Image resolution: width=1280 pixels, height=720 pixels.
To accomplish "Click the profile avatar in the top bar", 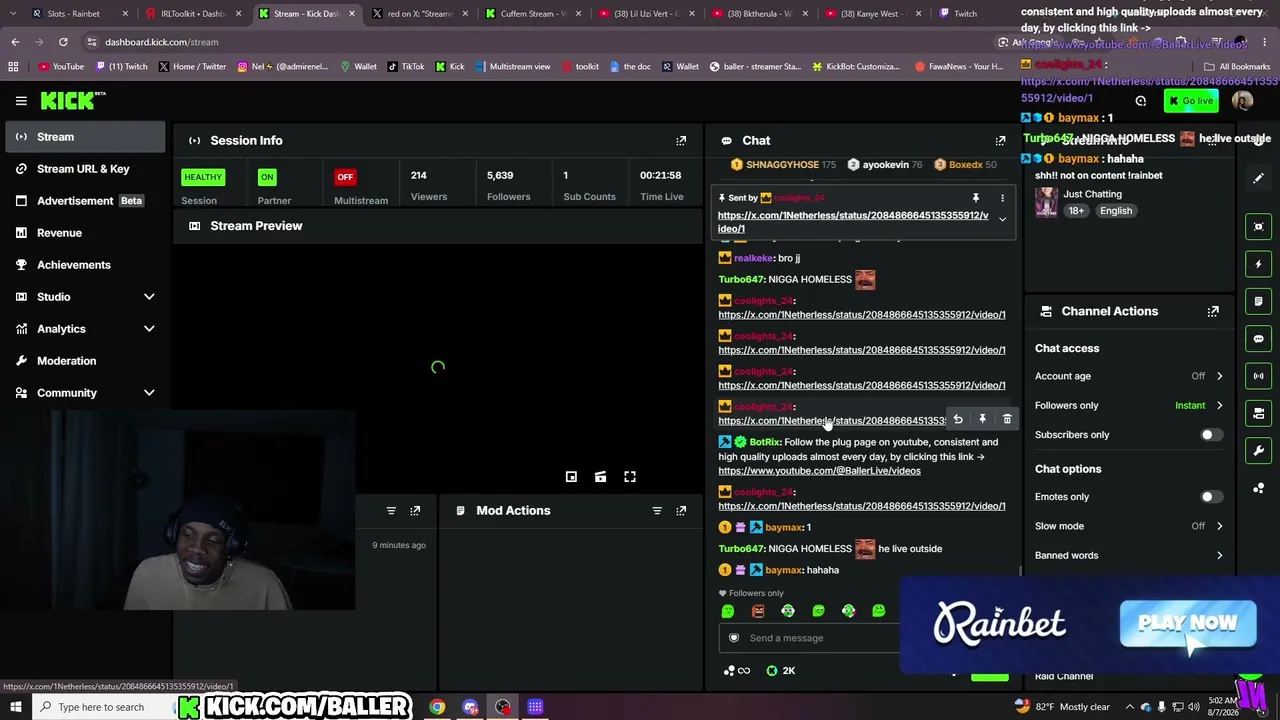I will (1242, 101).
